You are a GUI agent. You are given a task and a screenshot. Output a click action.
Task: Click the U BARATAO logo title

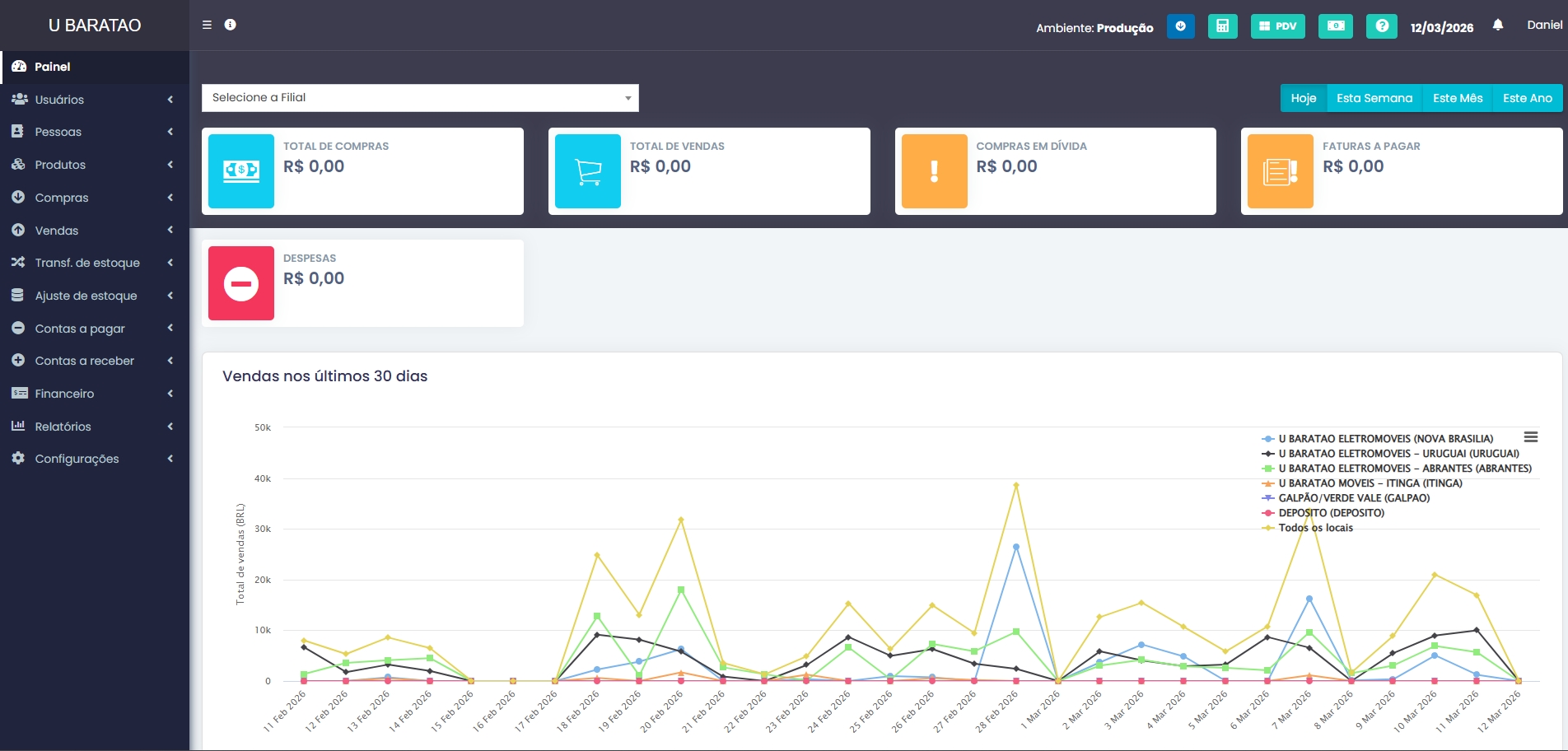pos(95,26)
